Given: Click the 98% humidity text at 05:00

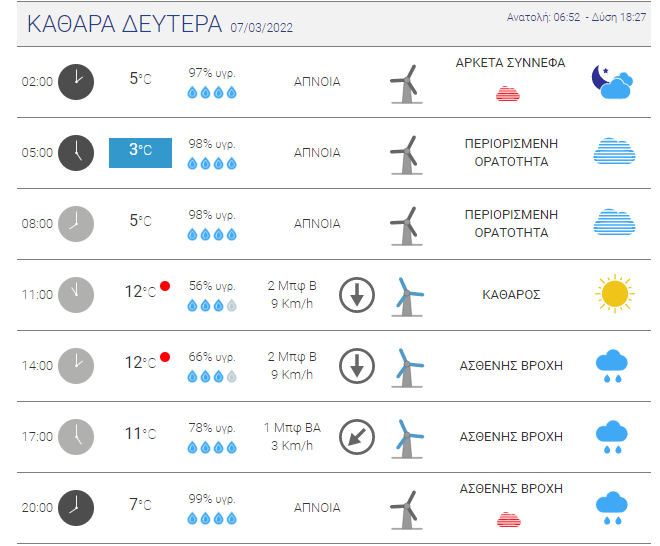Looking at the screenshot, I should tap(213, 143).
